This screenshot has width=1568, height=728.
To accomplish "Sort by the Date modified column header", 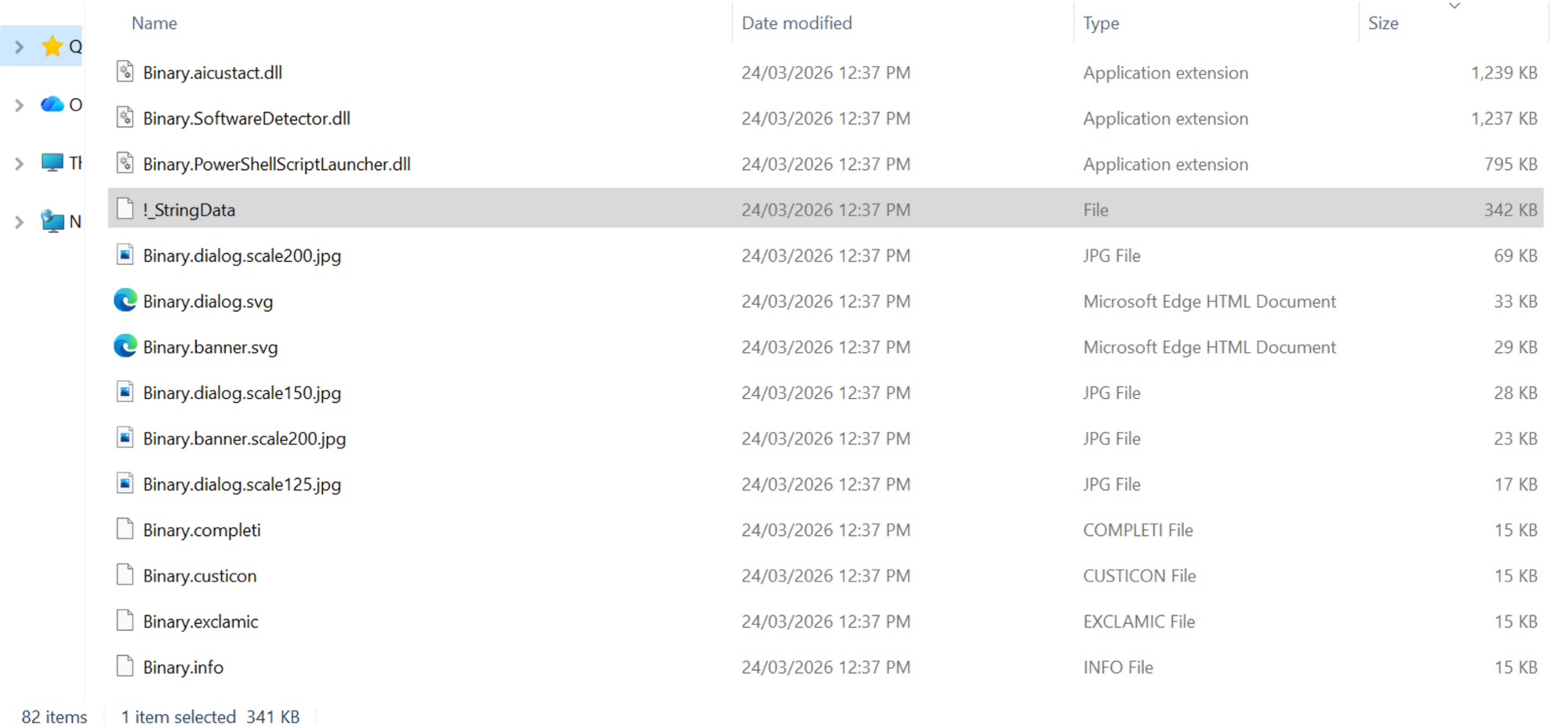I will [x=797, y=24].
